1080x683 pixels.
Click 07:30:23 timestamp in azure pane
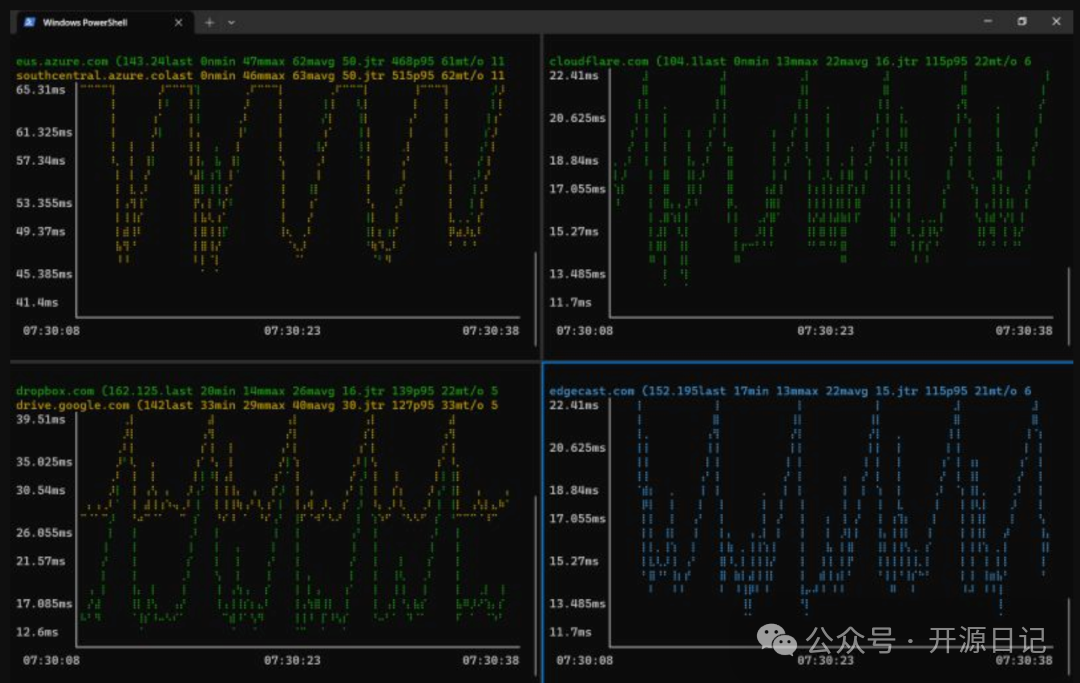tap(292, 330)
